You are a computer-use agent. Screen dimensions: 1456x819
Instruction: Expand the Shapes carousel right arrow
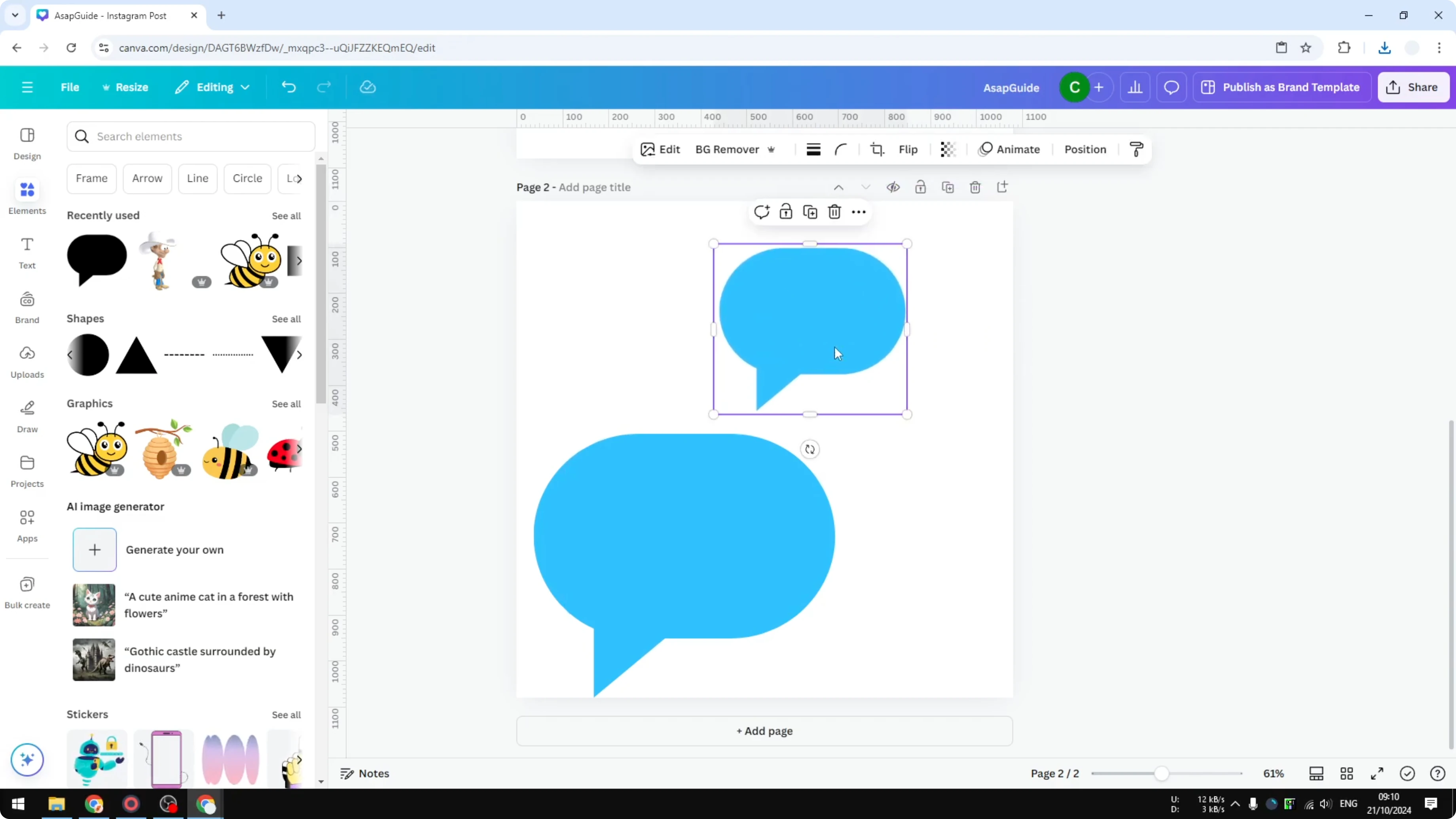click(x=299, y=355)
